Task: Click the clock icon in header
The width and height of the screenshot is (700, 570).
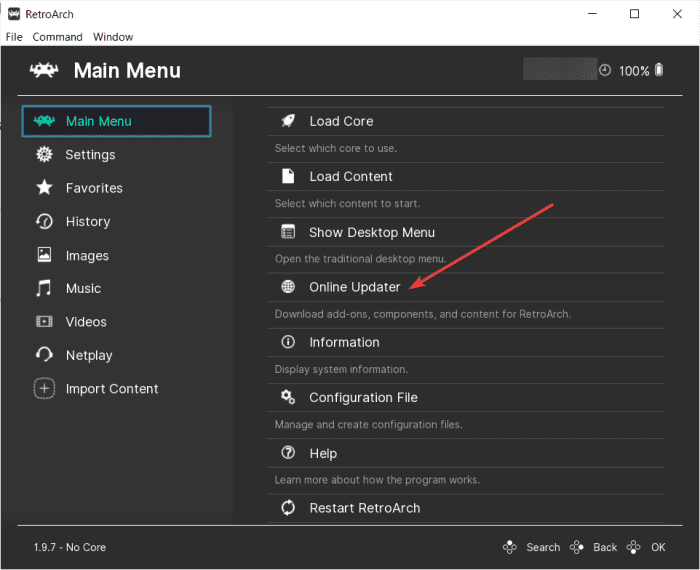Action: [x=605, y=71]
